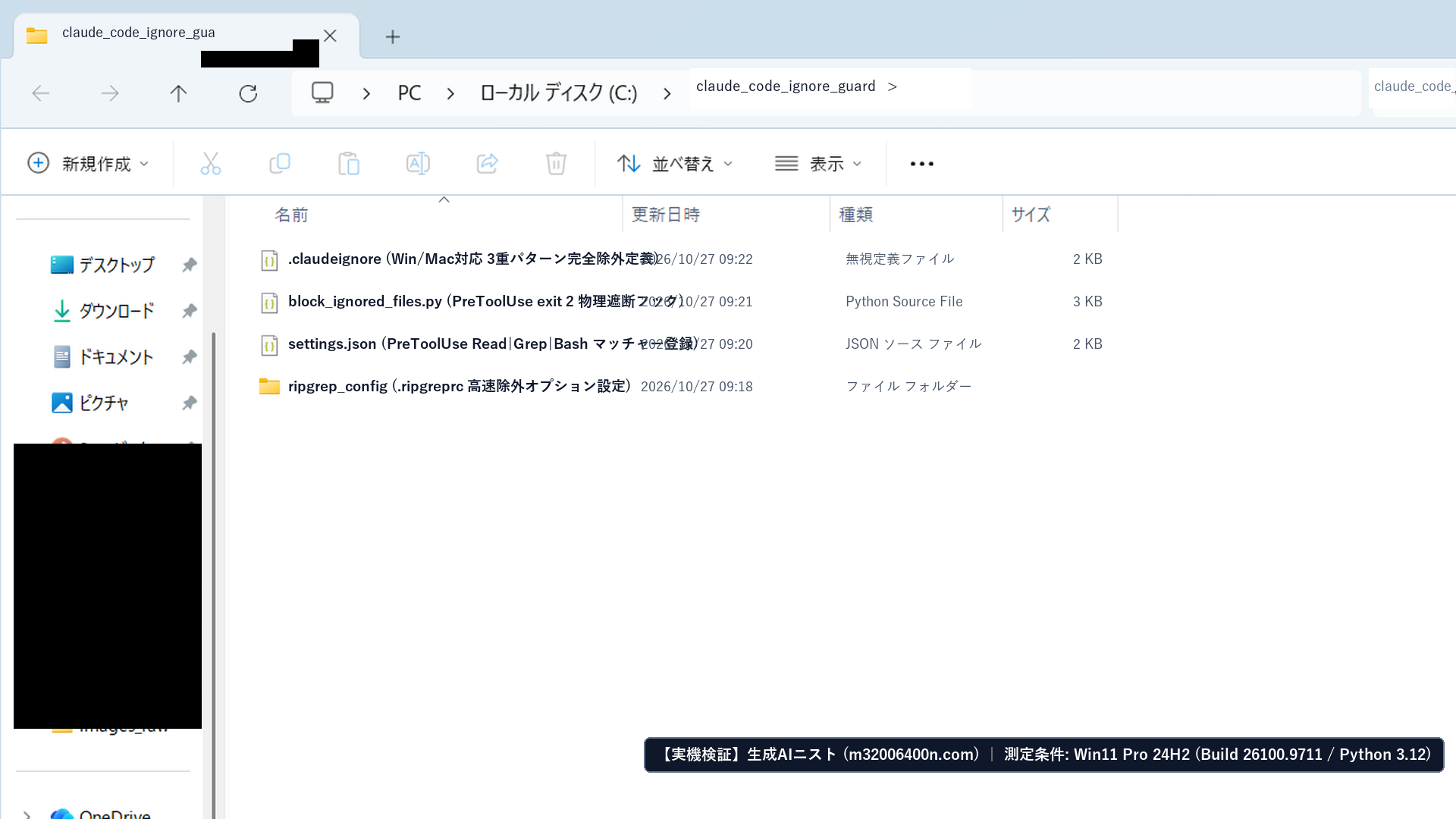Click the Rename toolbar icon
1456x819 pixels.
click(418, 163)
